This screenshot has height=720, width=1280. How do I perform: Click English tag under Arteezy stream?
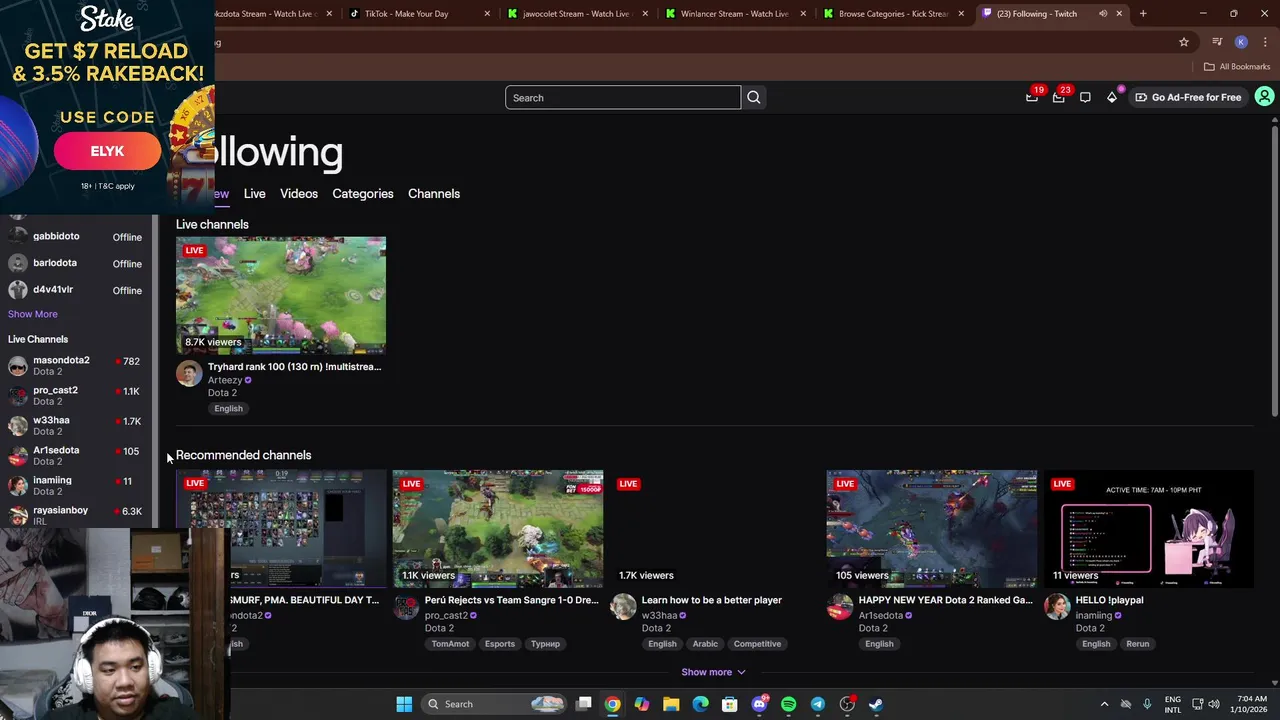coord(228,408)
